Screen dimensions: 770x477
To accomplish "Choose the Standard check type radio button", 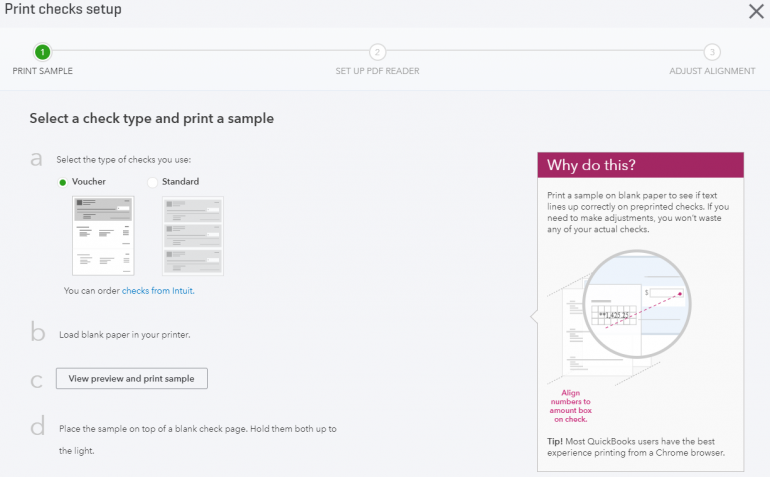I will coord(153,182).
